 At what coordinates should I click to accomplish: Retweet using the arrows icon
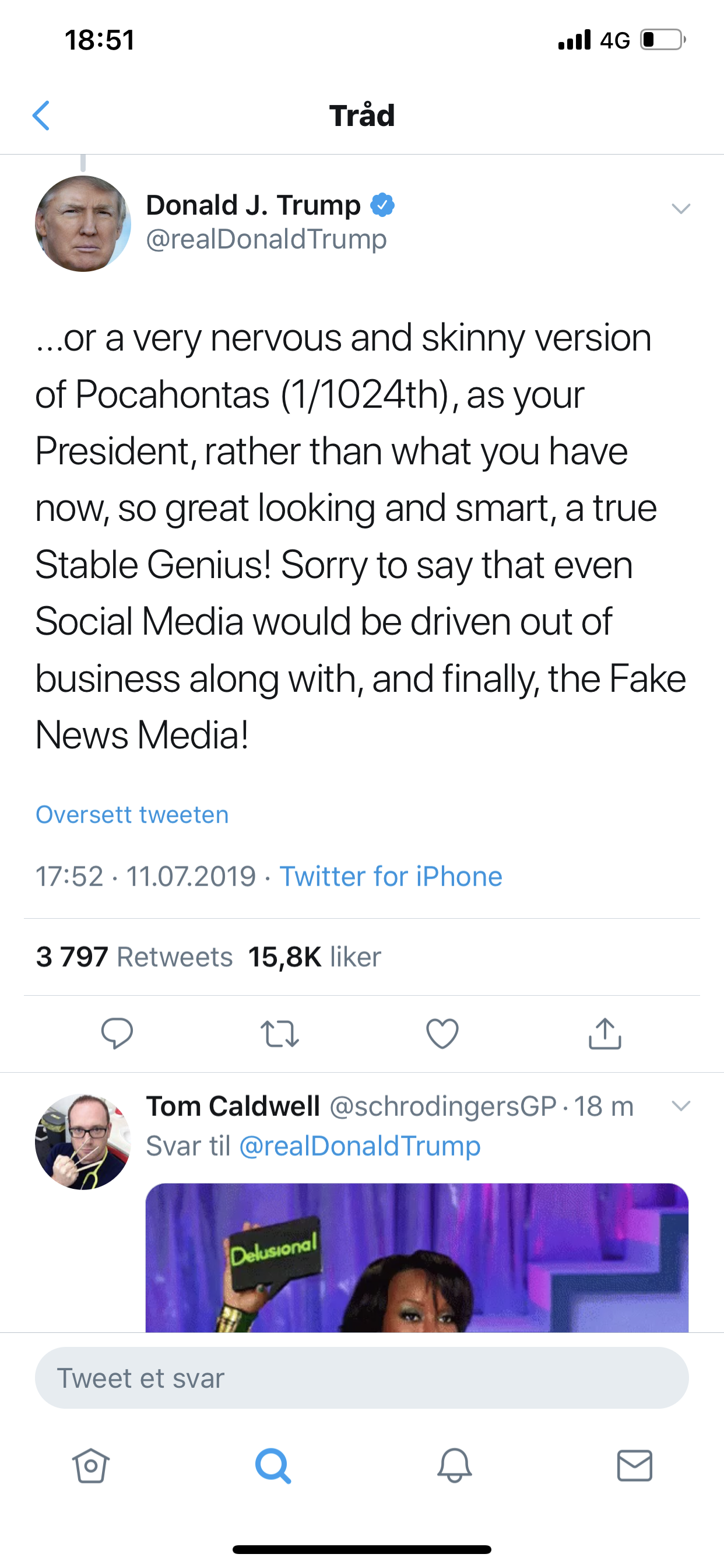279,1034
